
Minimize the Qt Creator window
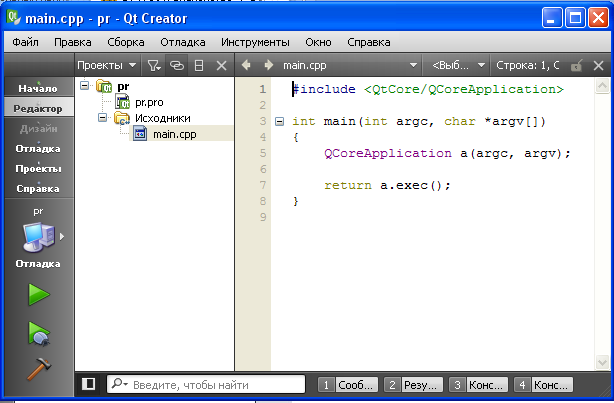[552, 18]
